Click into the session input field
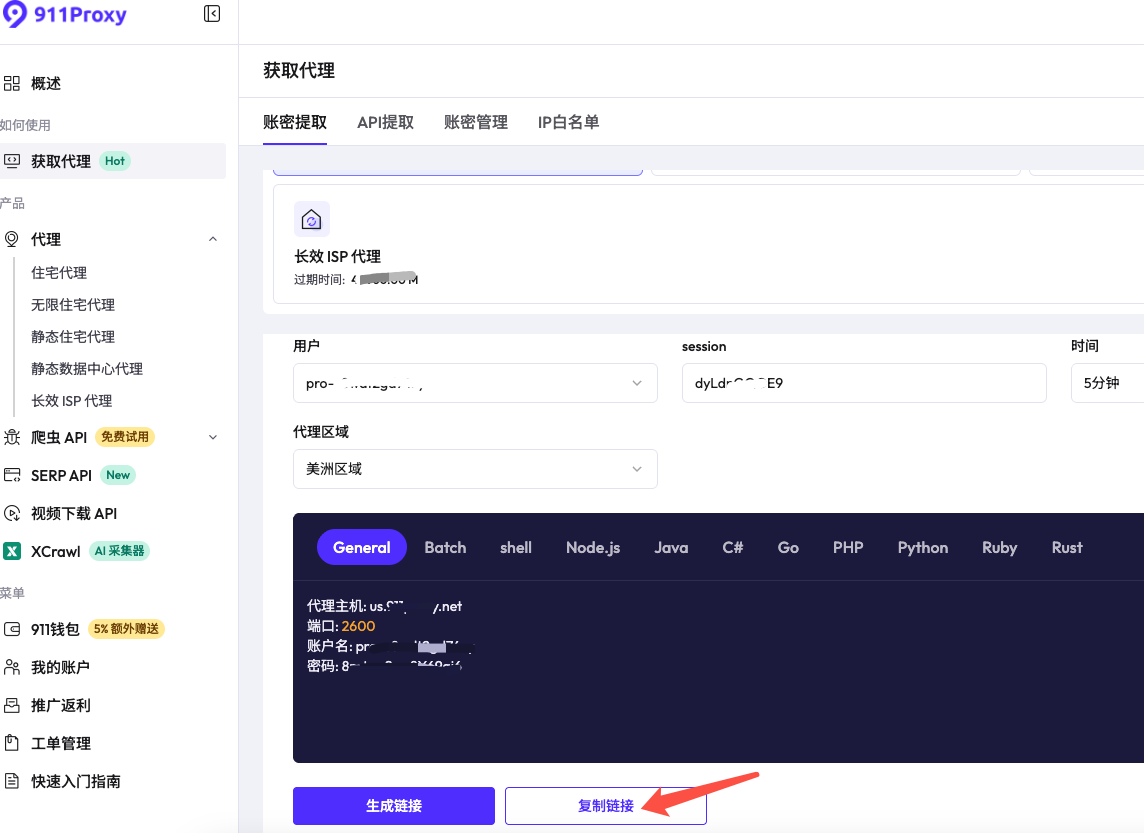The width and height of the screenshot is (1144, 833). pos(864,383)
